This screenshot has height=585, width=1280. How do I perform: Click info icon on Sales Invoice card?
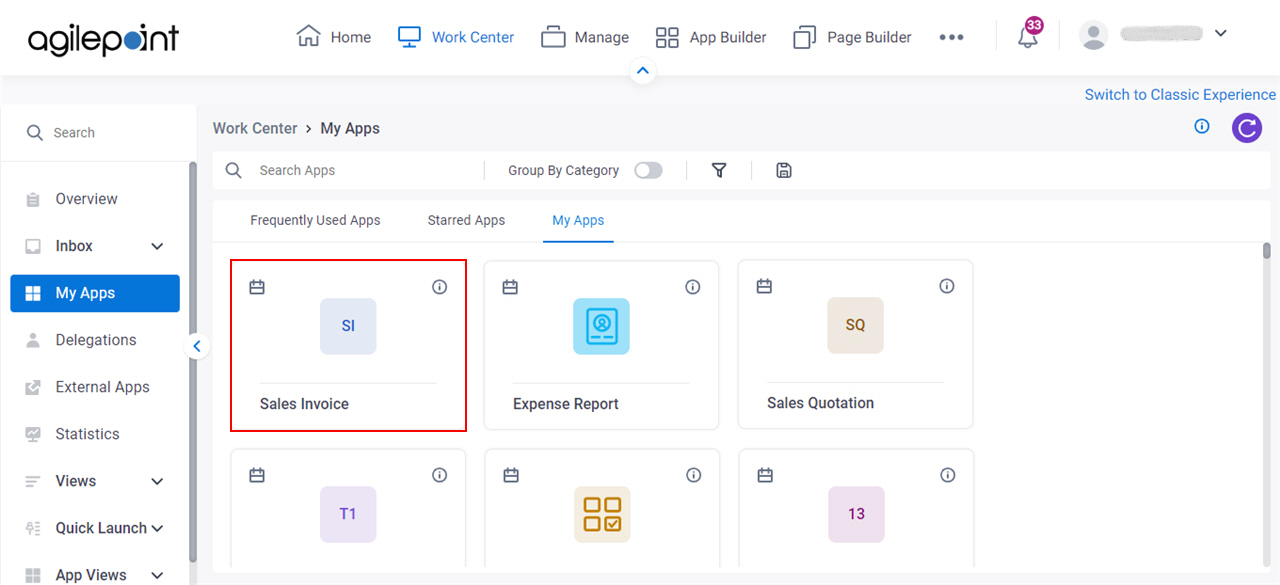[x=439, y=287]
